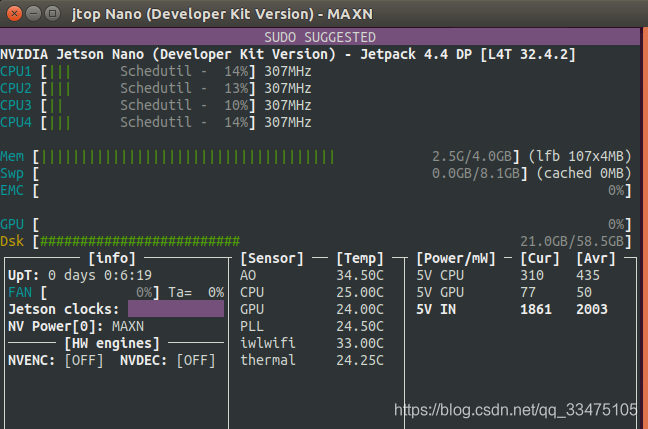Image resolution: width=648 pixels, height=429 pixels.
Task: Click the UpT uptime value
Action: point(100,276)
